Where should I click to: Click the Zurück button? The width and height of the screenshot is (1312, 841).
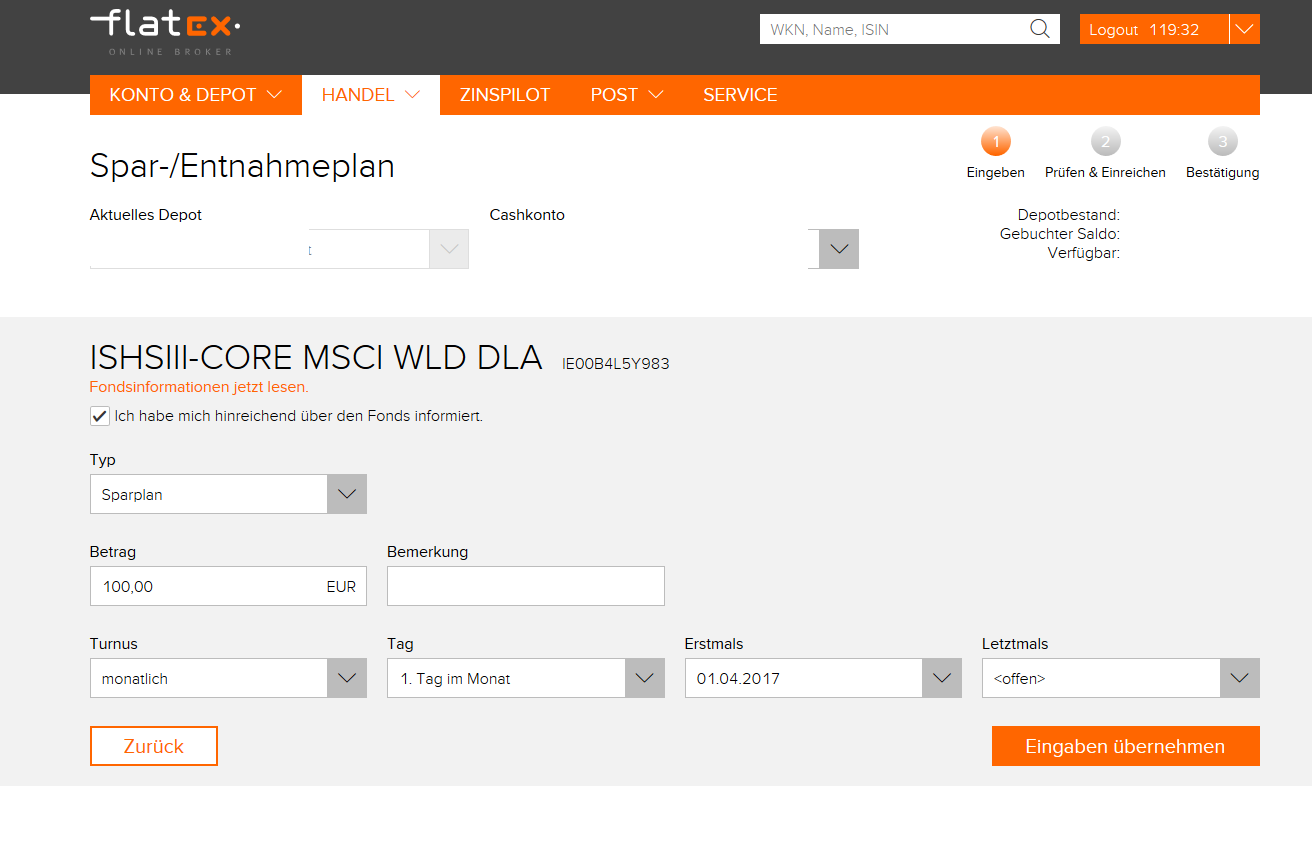click(x=153, y=746)
